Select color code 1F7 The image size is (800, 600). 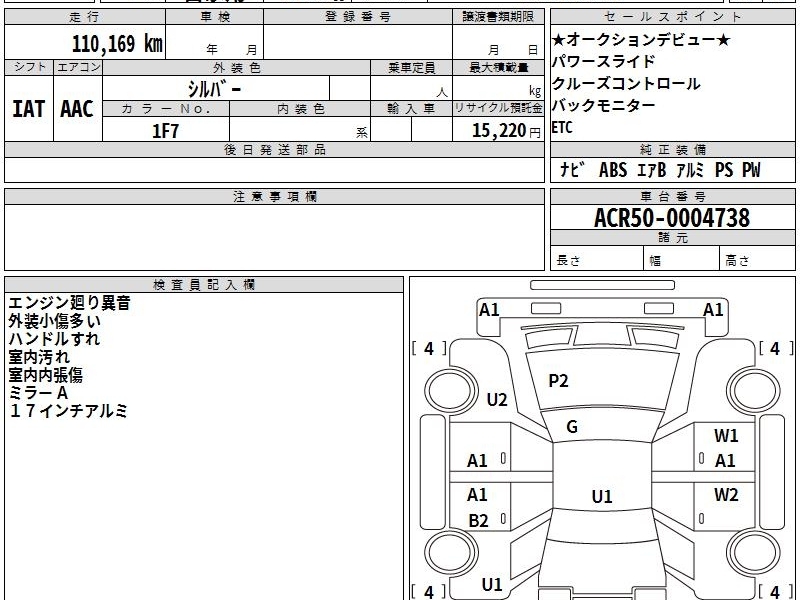(165, 131)
